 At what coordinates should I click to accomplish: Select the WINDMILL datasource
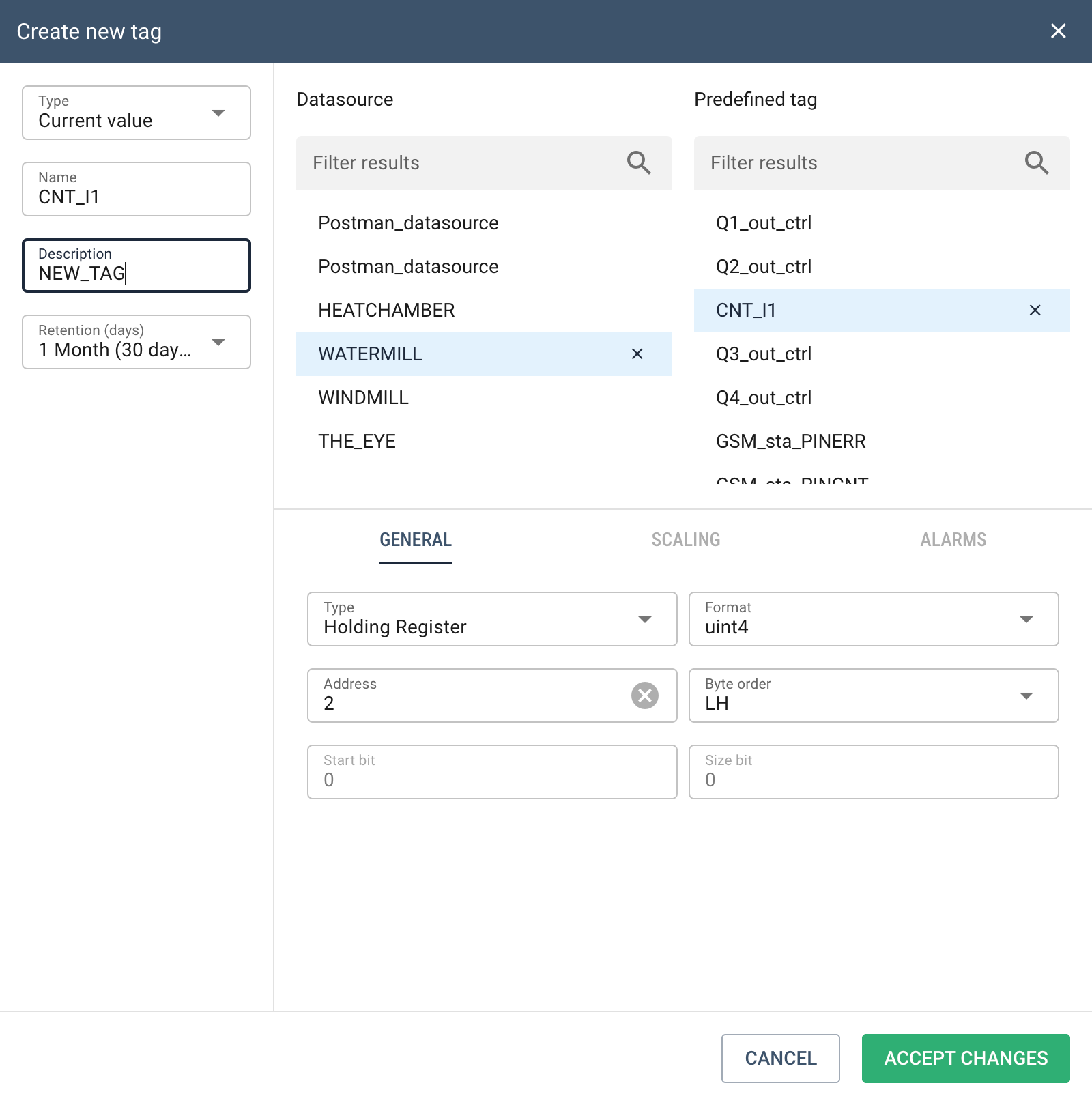(484, 398)
